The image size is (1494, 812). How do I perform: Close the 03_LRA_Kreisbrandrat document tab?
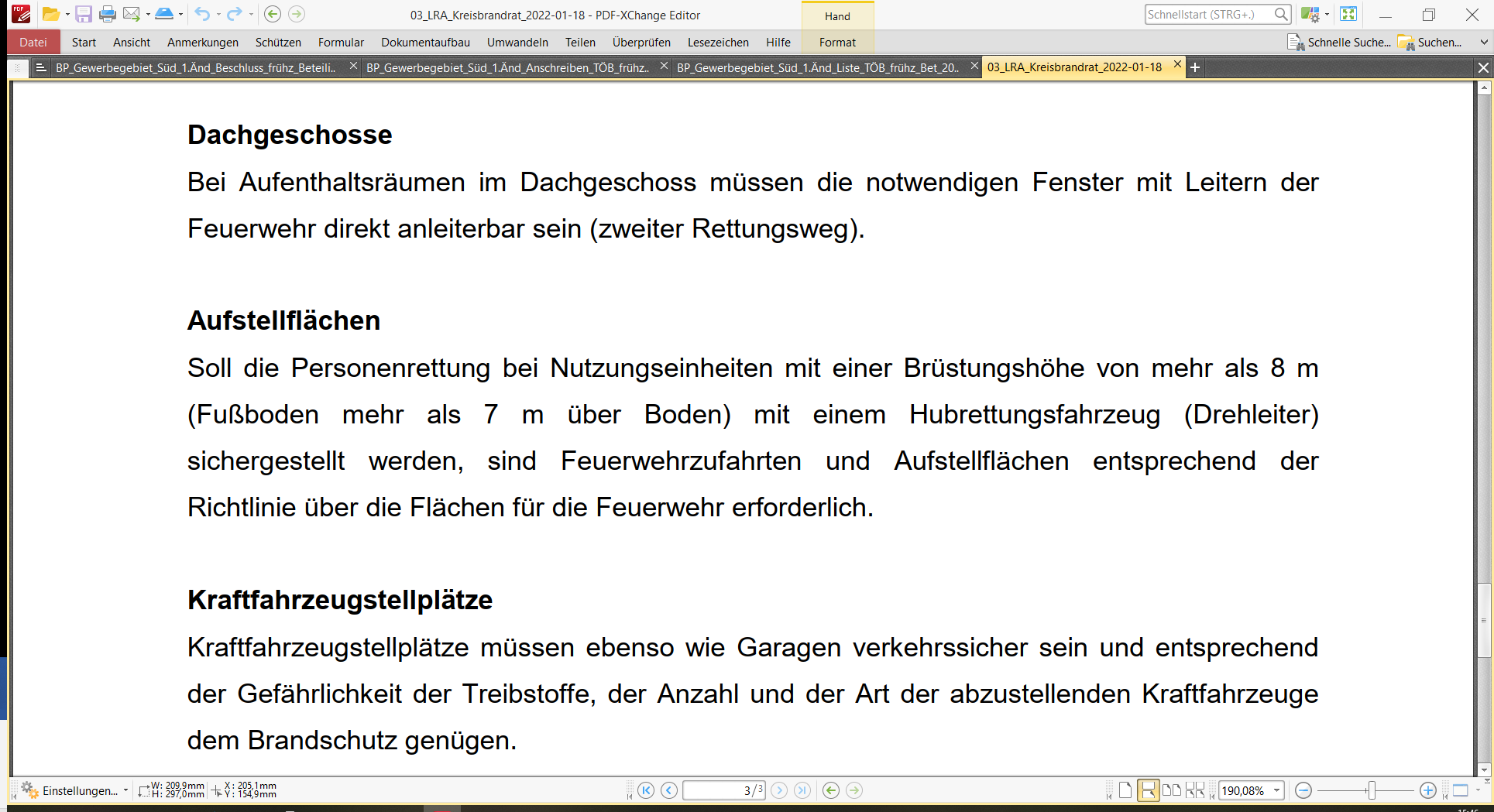(x=1177, y=65)
